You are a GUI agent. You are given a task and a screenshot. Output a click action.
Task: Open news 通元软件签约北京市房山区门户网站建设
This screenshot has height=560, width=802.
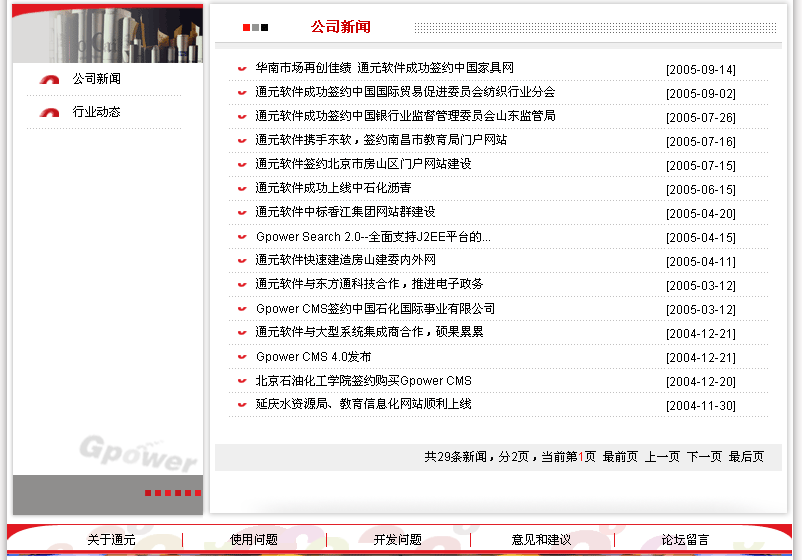coord(363,164)
